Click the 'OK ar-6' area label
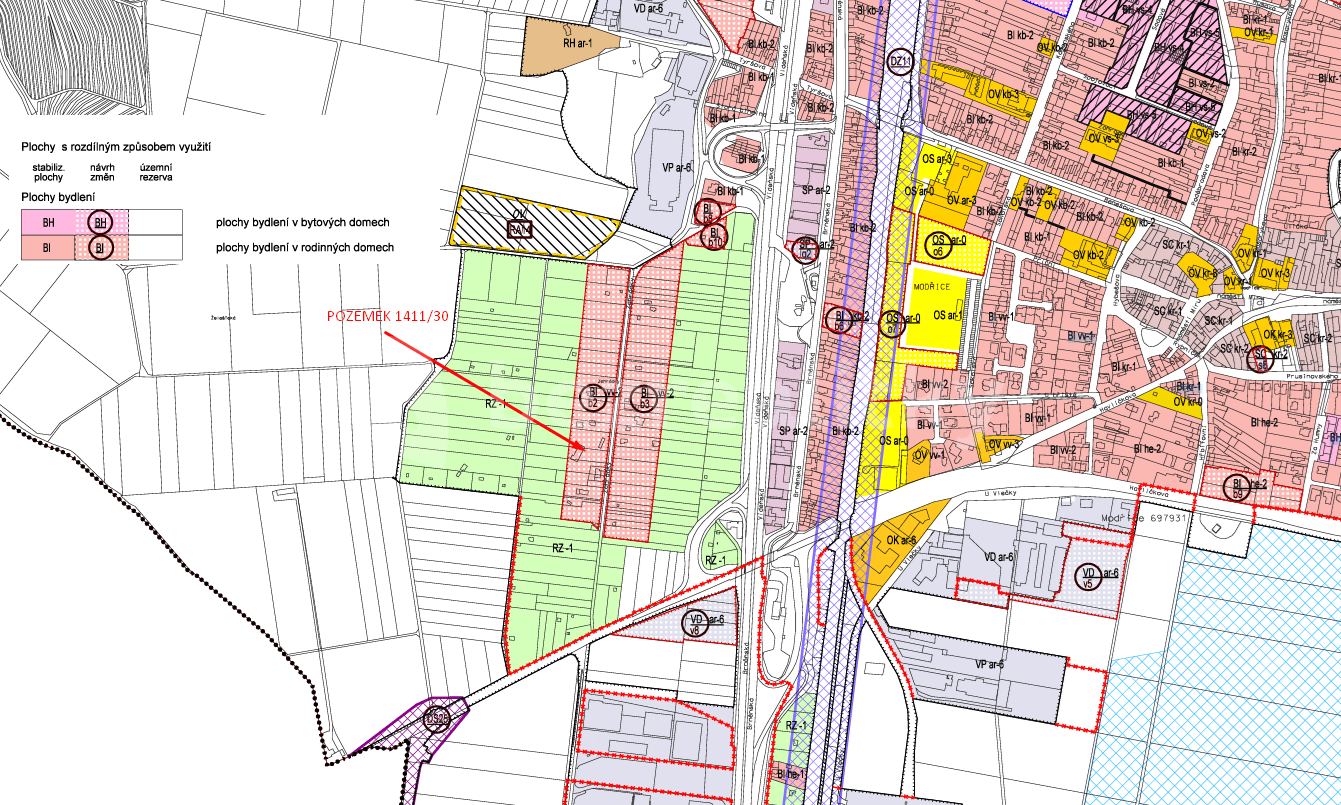This screenshot has height=805, width=1341. [902, 541]
